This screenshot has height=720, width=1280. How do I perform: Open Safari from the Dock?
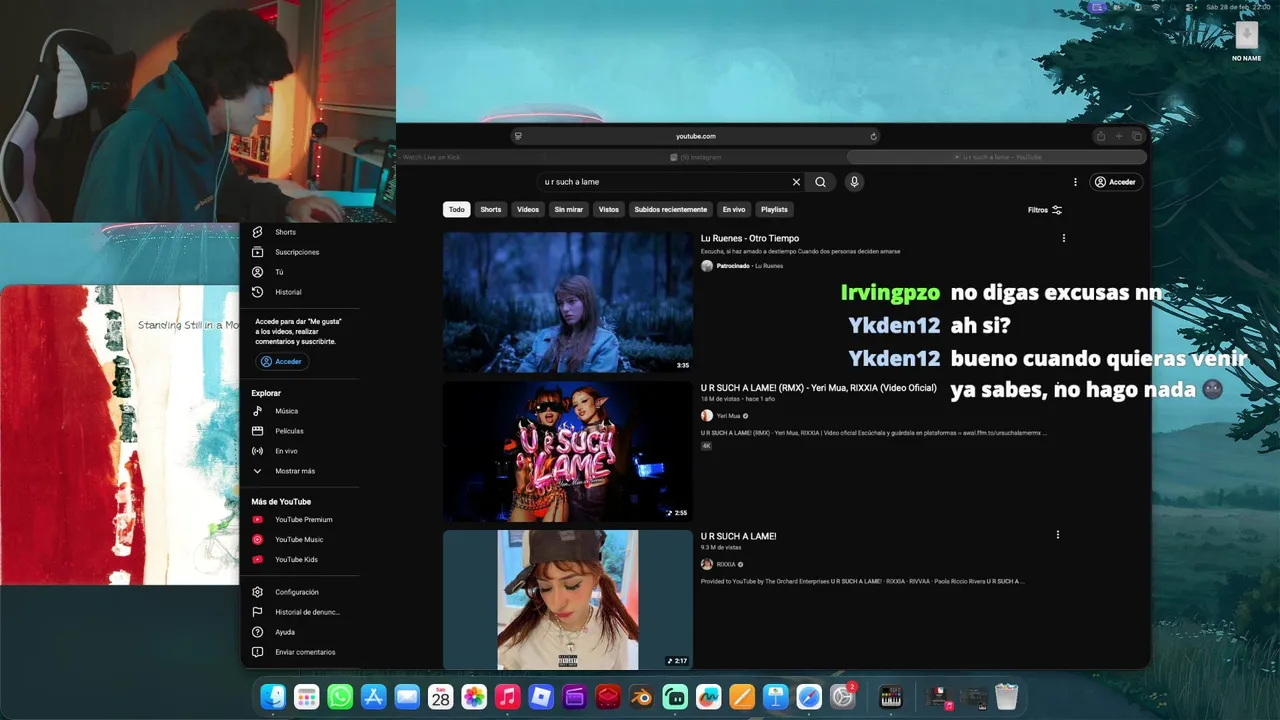(809, 697)
